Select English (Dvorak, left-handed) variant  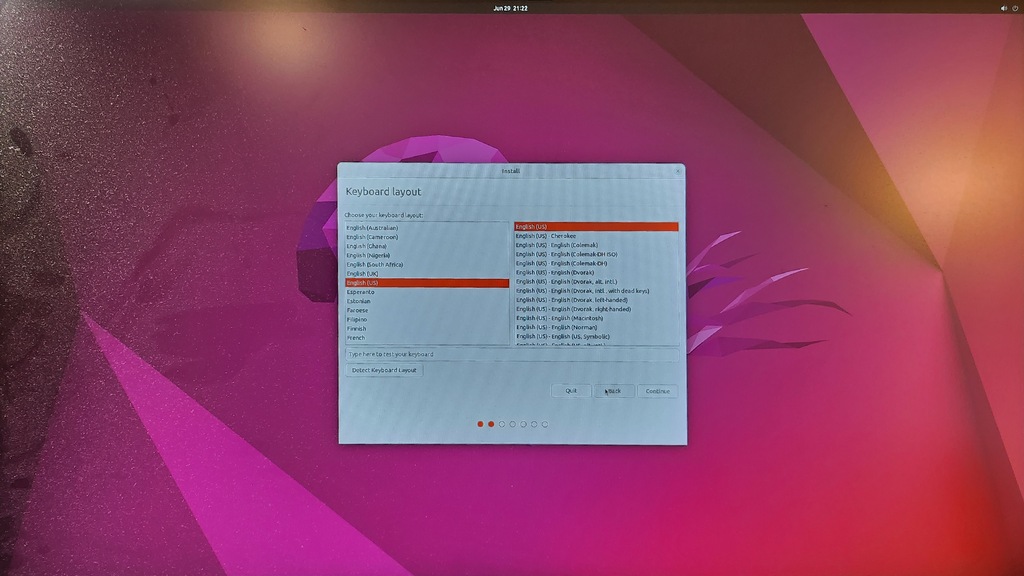click(596, 300)
